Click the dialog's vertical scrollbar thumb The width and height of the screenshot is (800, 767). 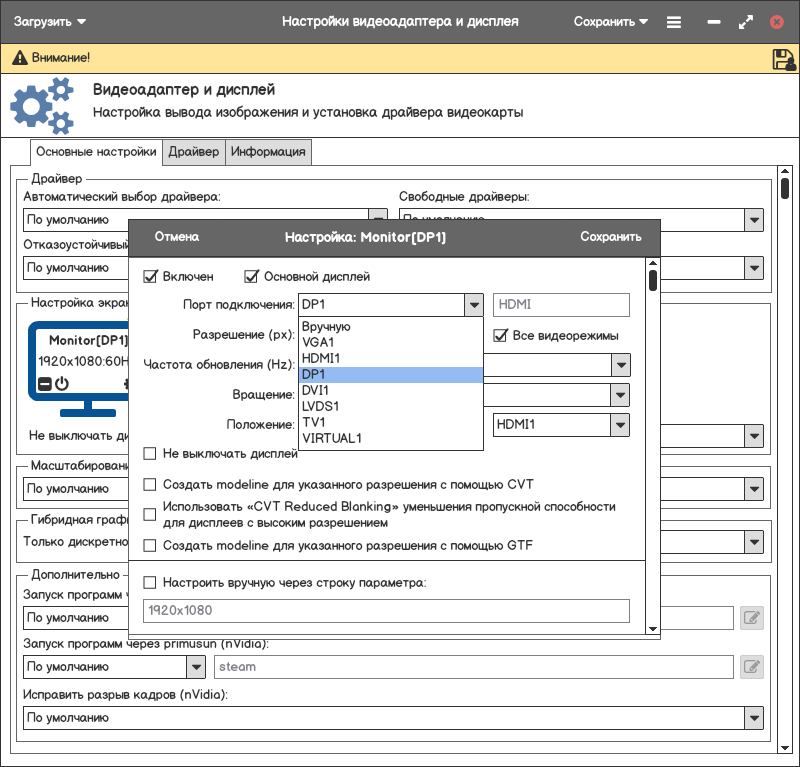coord(653,279)
